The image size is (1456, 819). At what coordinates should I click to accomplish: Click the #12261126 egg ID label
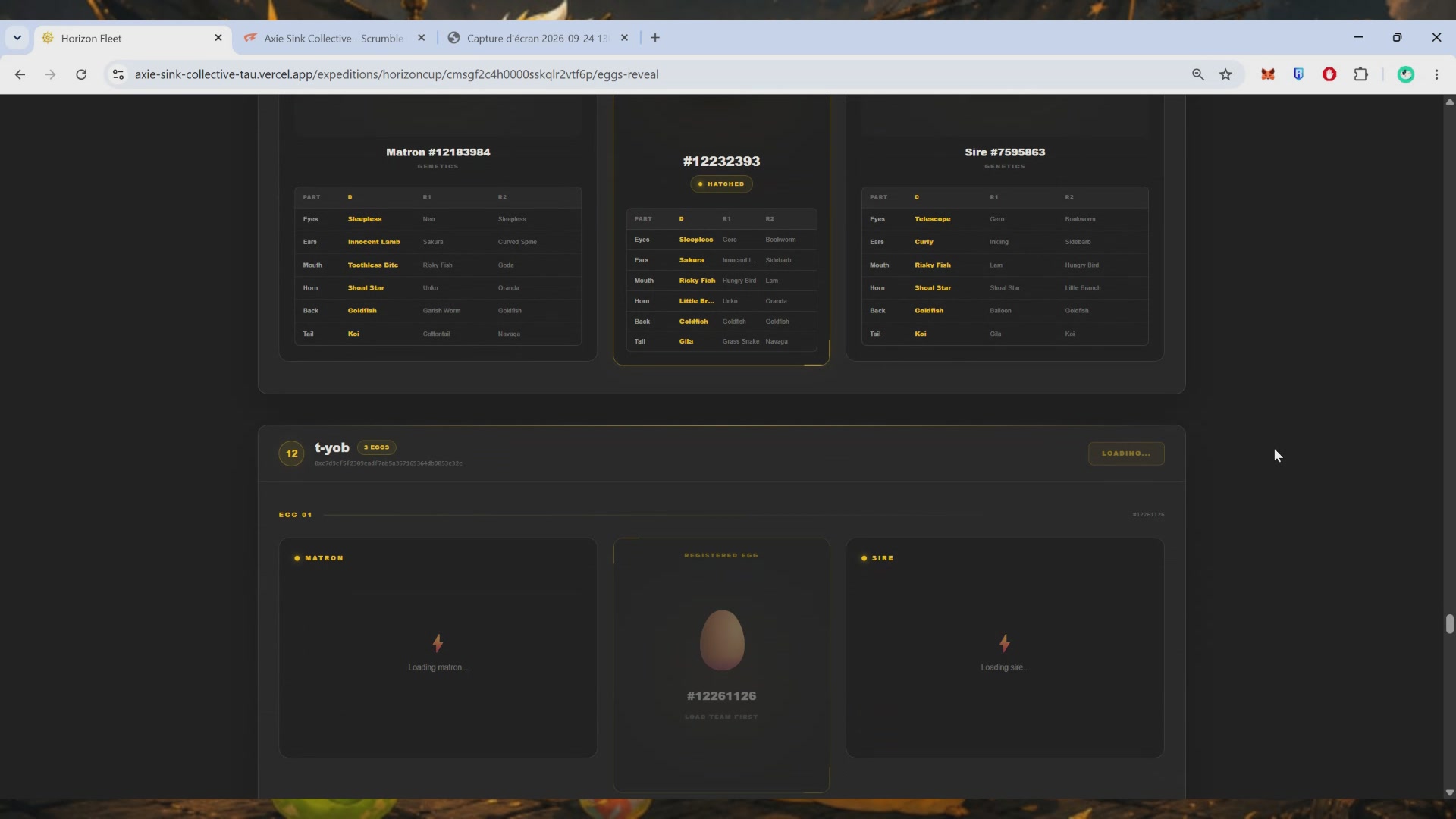coord(721,696)
